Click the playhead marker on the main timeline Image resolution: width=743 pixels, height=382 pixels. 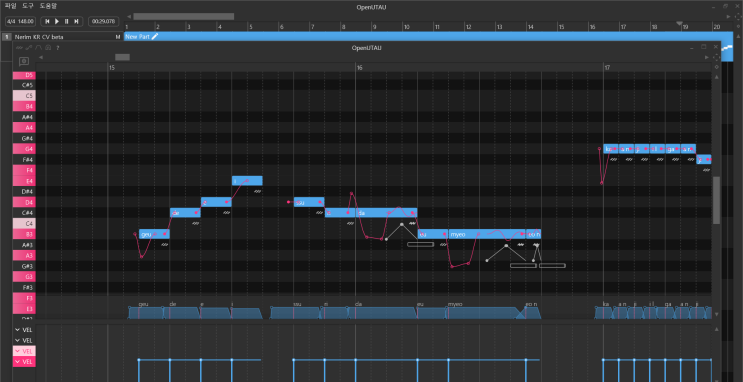tap(679, 23)
